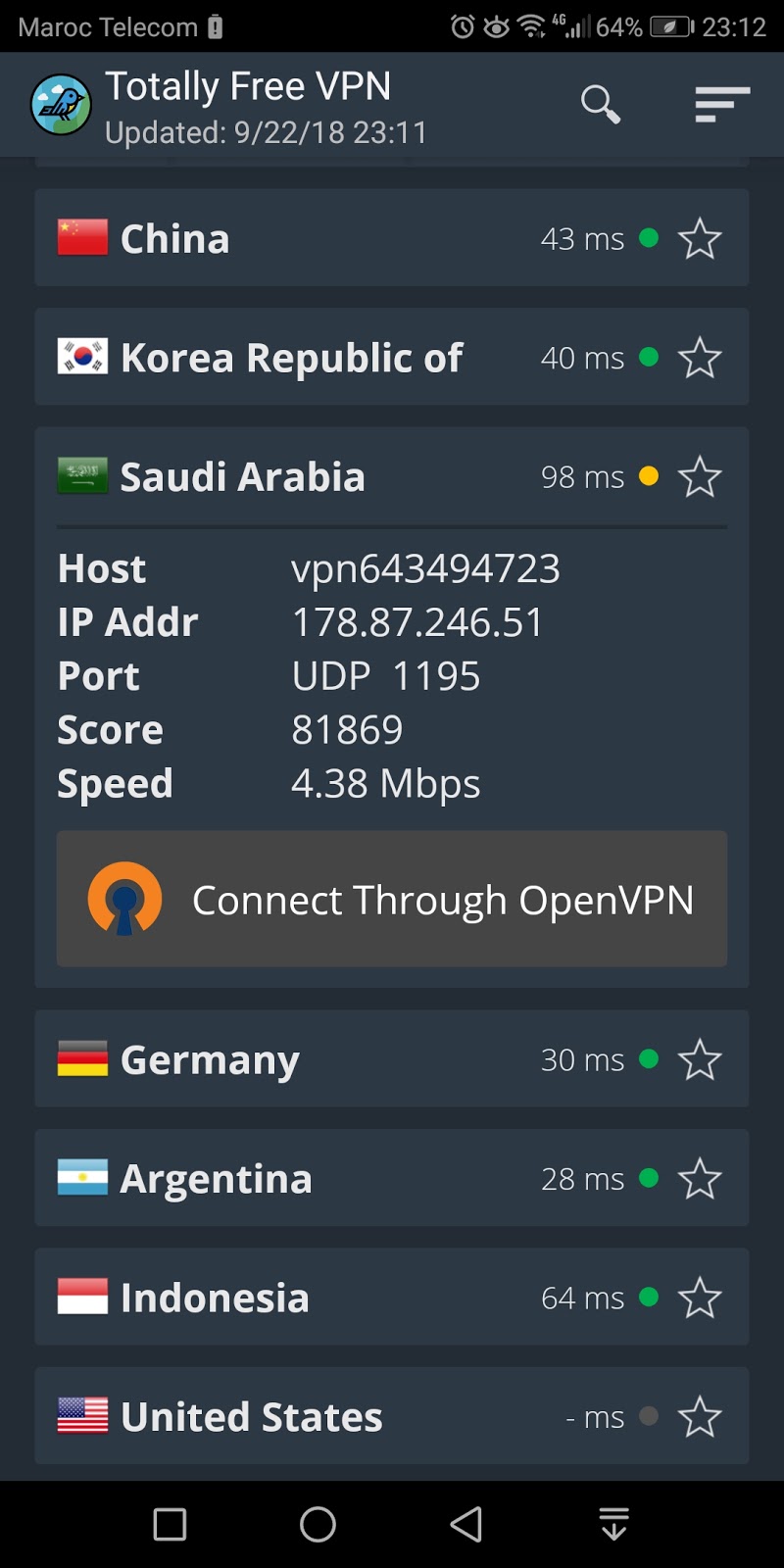Expand the United States server entry
The height and width of the screenshot is (1568, 784).
point(251,1416)
